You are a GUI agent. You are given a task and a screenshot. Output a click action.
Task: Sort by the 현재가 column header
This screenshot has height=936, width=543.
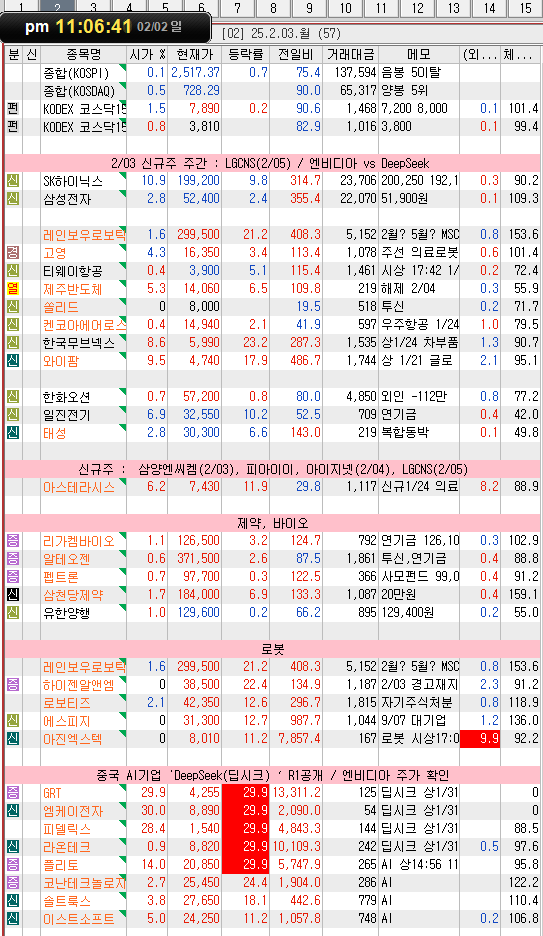click(195, 54)
